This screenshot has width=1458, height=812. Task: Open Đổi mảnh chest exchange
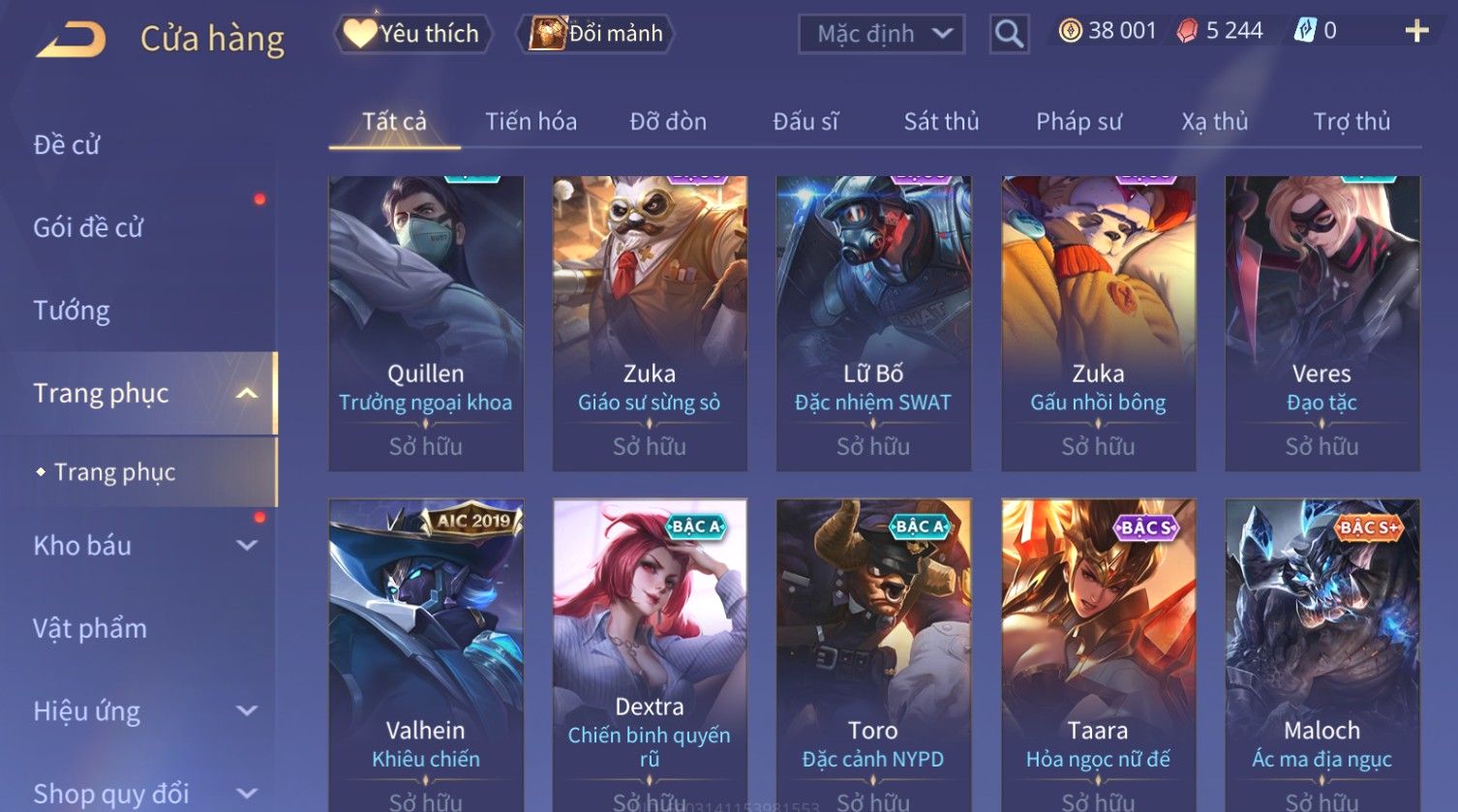click(x=598, y=34)
